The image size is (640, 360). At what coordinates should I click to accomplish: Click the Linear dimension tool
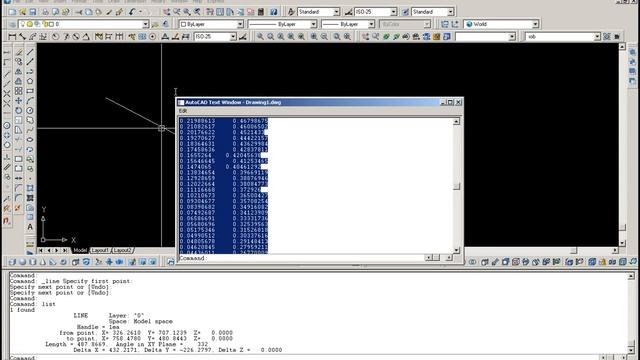(12, 37)
